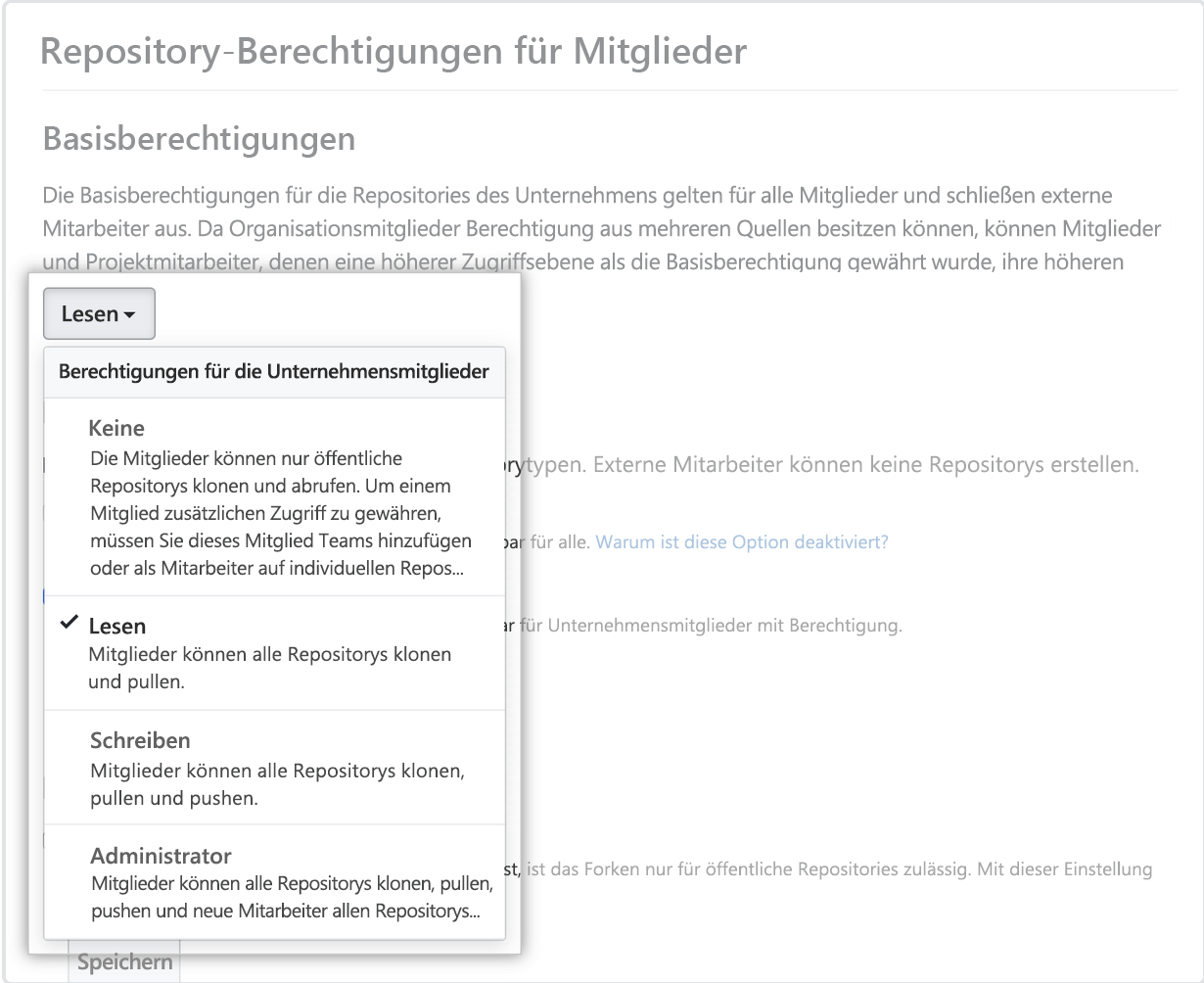This screenshot has width=1204, height=983.
Task: Click the page title "Repository-Berechtigungen für Mitglieder"
Action: (391, 51)
